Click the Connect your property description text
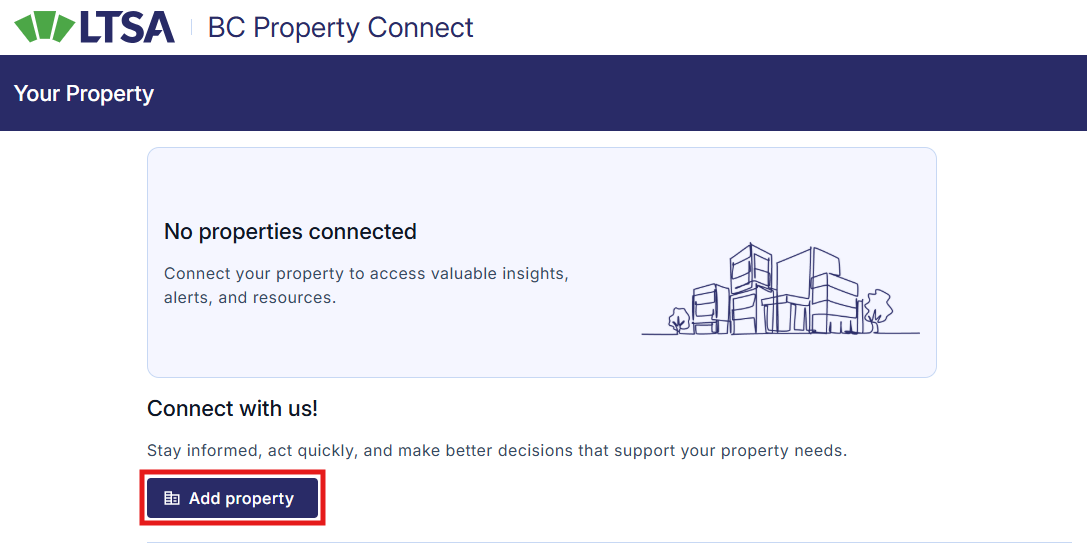1087x560 pixels. [x=366, y=274]
